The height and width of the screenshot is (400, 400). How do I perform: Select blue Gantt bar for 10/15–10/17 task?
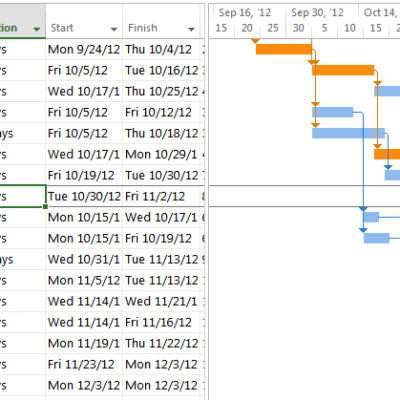click(x=371, y=217)
